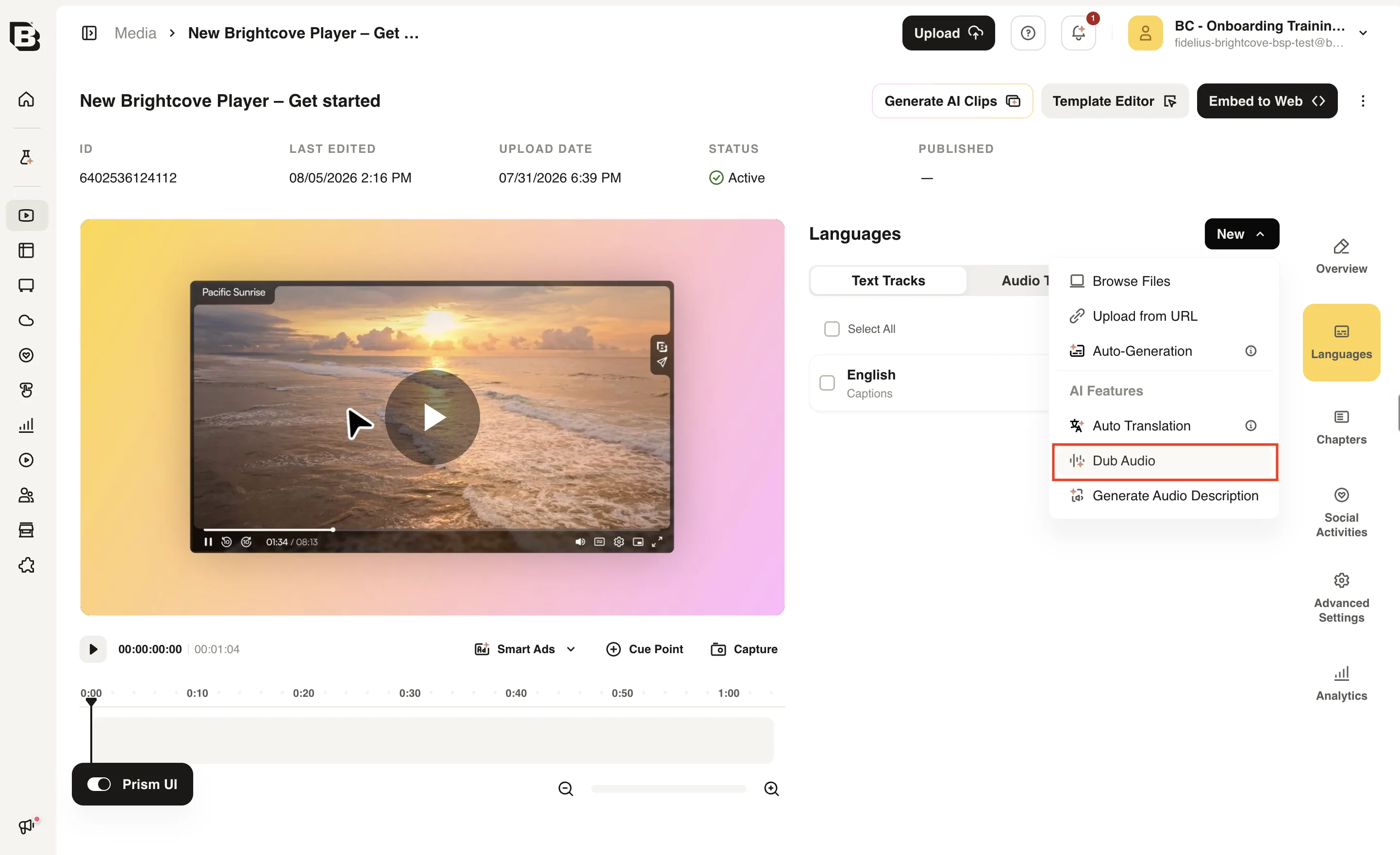
Task: Go back to Media breadcrumb
Action: coord(135,33)
